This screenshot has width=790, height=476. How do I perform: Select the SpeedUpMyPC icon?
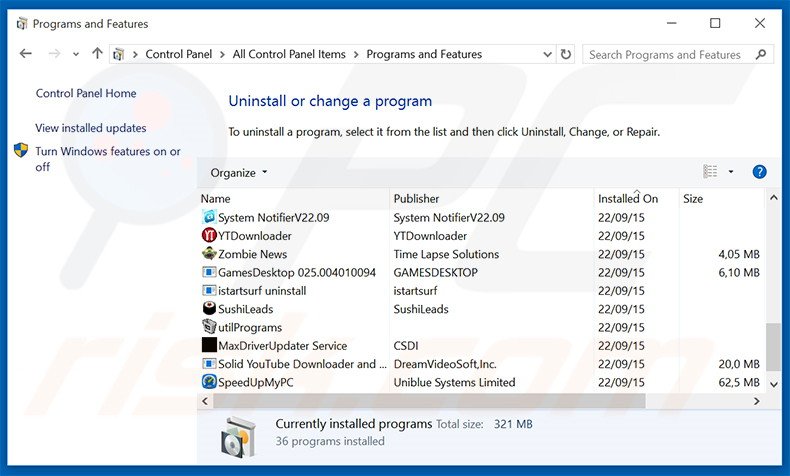(209, 381)
